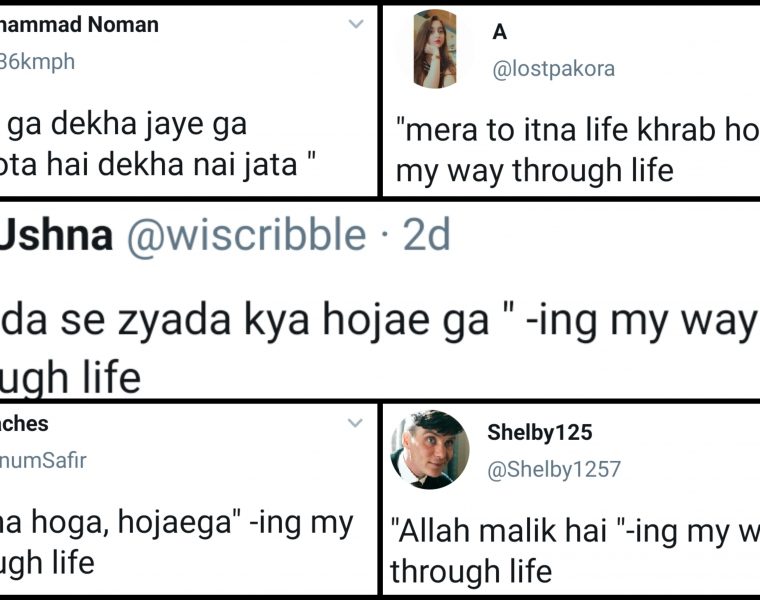Select the display name "A"
This screenshot has height=600, width=760.
pos(500,32)
